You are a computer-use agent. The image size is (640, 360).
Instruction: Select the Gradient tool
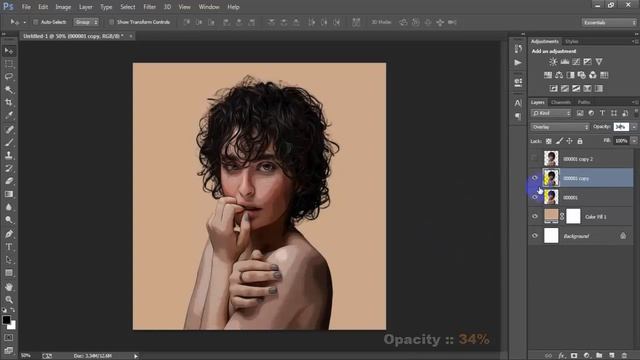[9, 194]
